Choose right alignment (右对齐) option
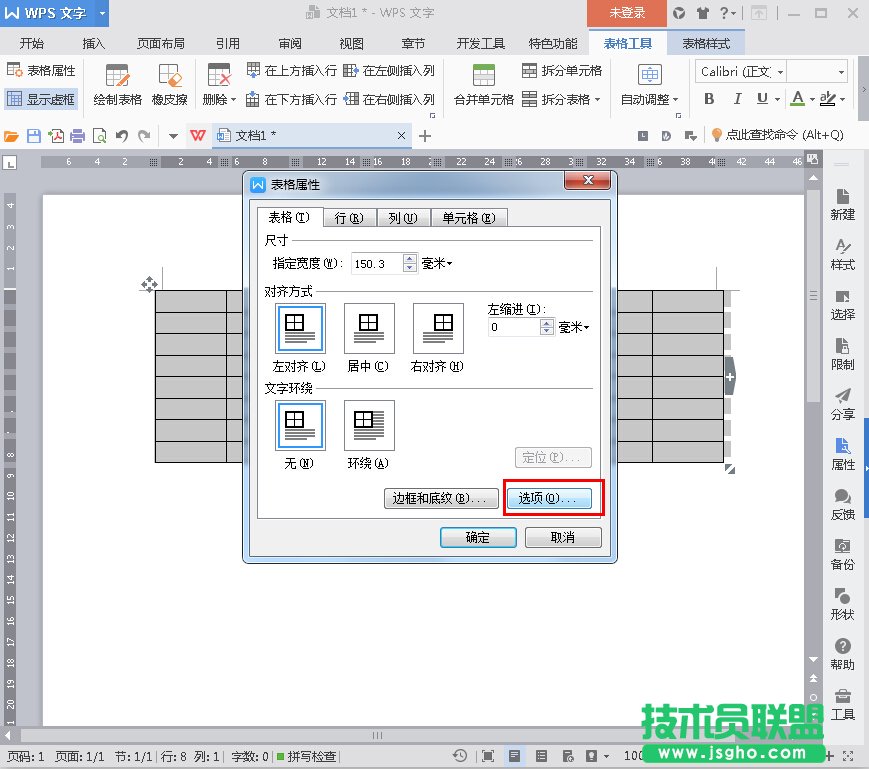Screen dimensions: 869x769 pos(437,329)
